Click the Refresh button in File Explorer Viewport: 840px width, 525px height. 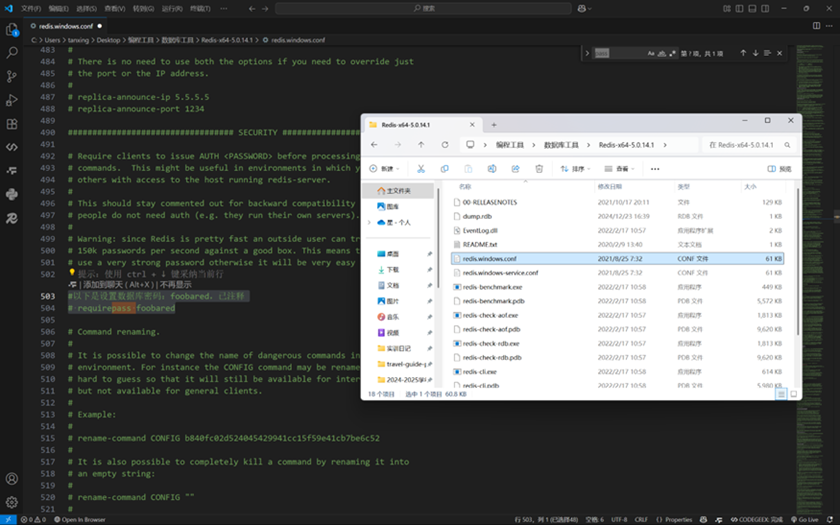pyautogui.click(x=445, y=145)
